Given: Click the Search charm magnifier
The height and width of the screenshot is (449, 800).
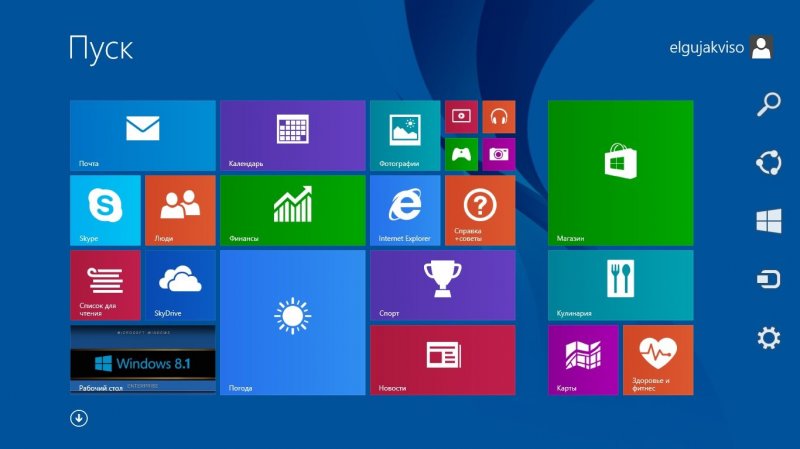Looking at the screenshot, I should click(768, 105).
